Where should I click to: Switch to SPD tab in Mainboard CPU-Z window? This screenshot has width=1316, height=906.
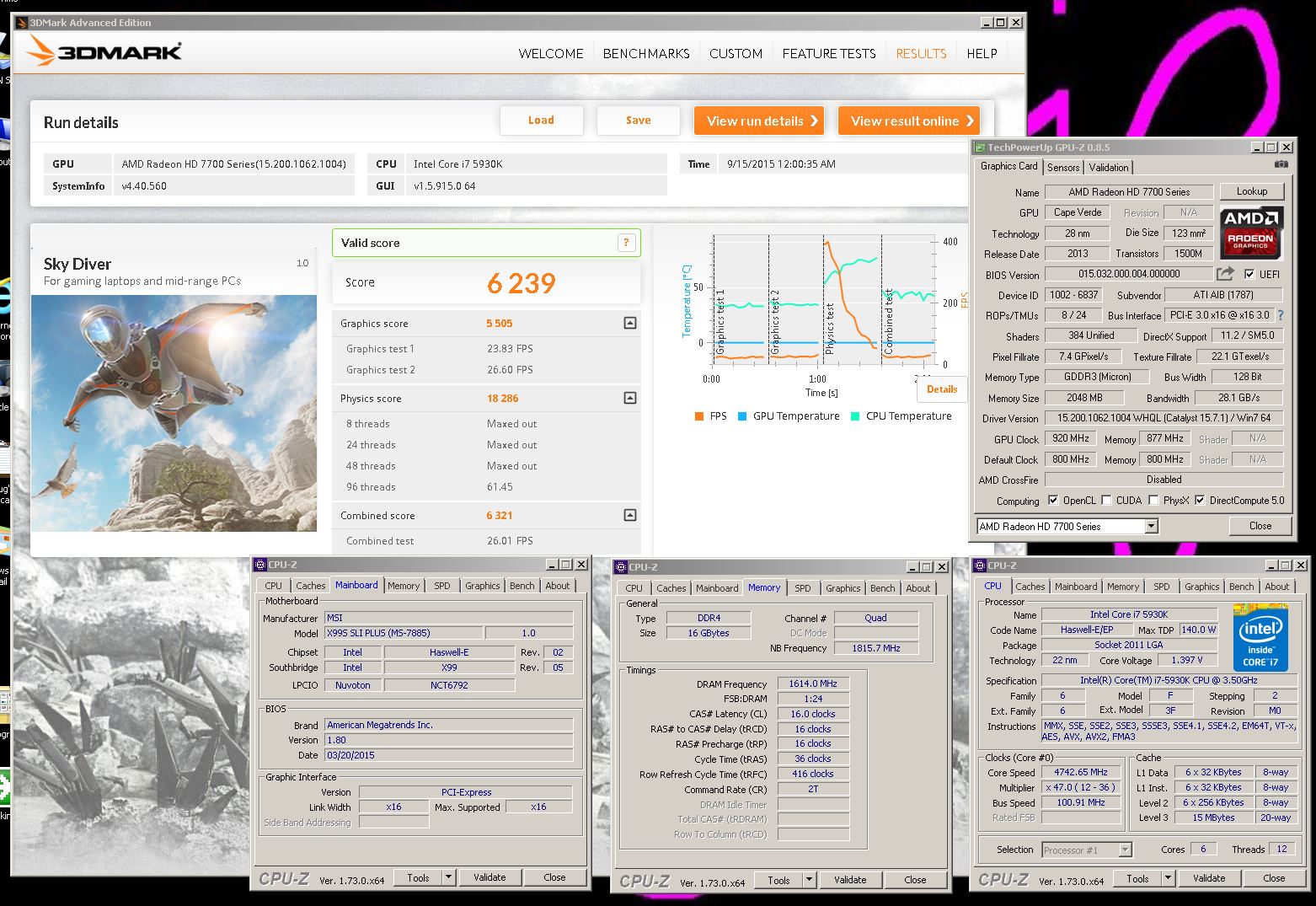(x=442, y=586)
